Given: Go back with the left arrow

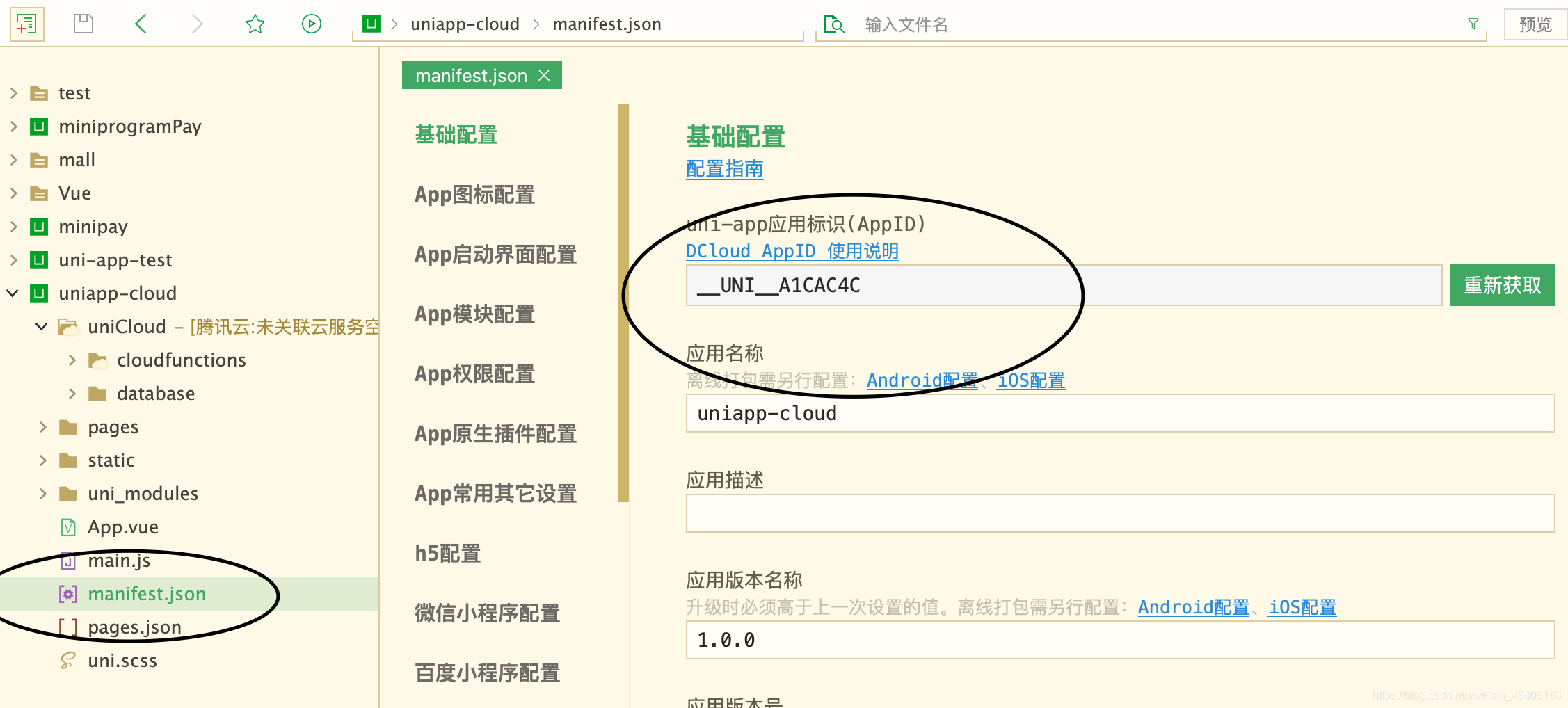Looking at the screenshot, I should pos(141,24).
